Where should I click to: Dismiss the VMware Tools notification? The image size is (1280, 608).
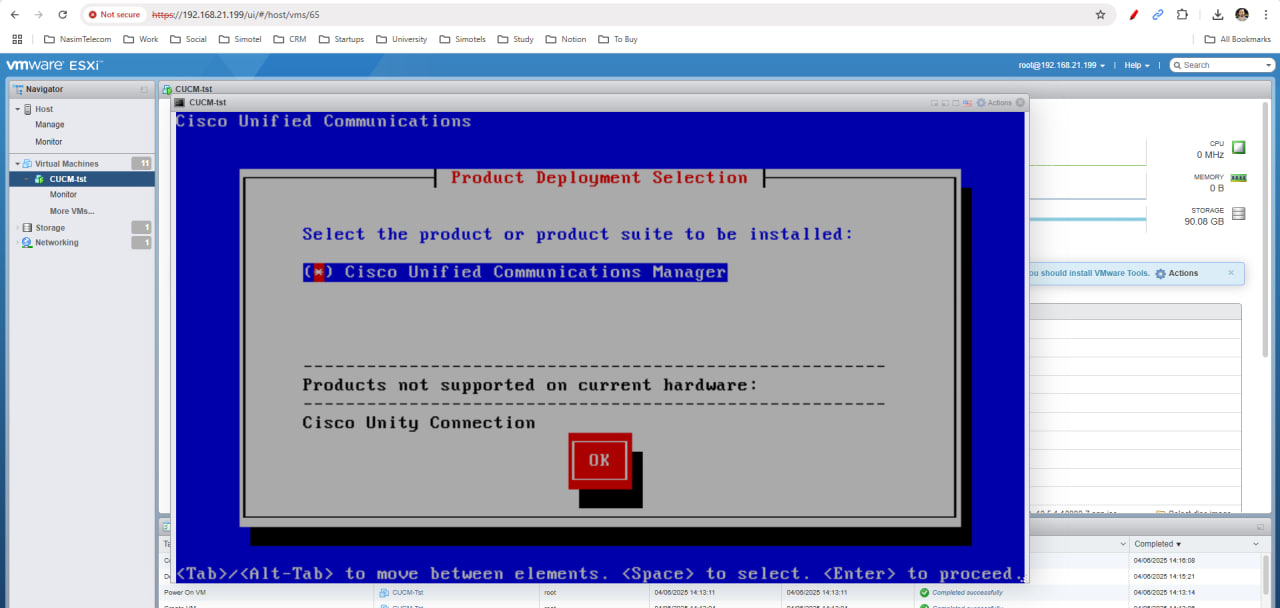(x=1231, y=272)
